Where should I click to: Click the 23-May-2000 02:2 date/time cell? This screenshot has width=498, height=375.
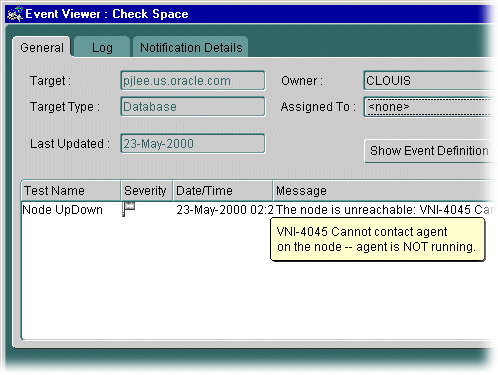click(x=225, y=210)
